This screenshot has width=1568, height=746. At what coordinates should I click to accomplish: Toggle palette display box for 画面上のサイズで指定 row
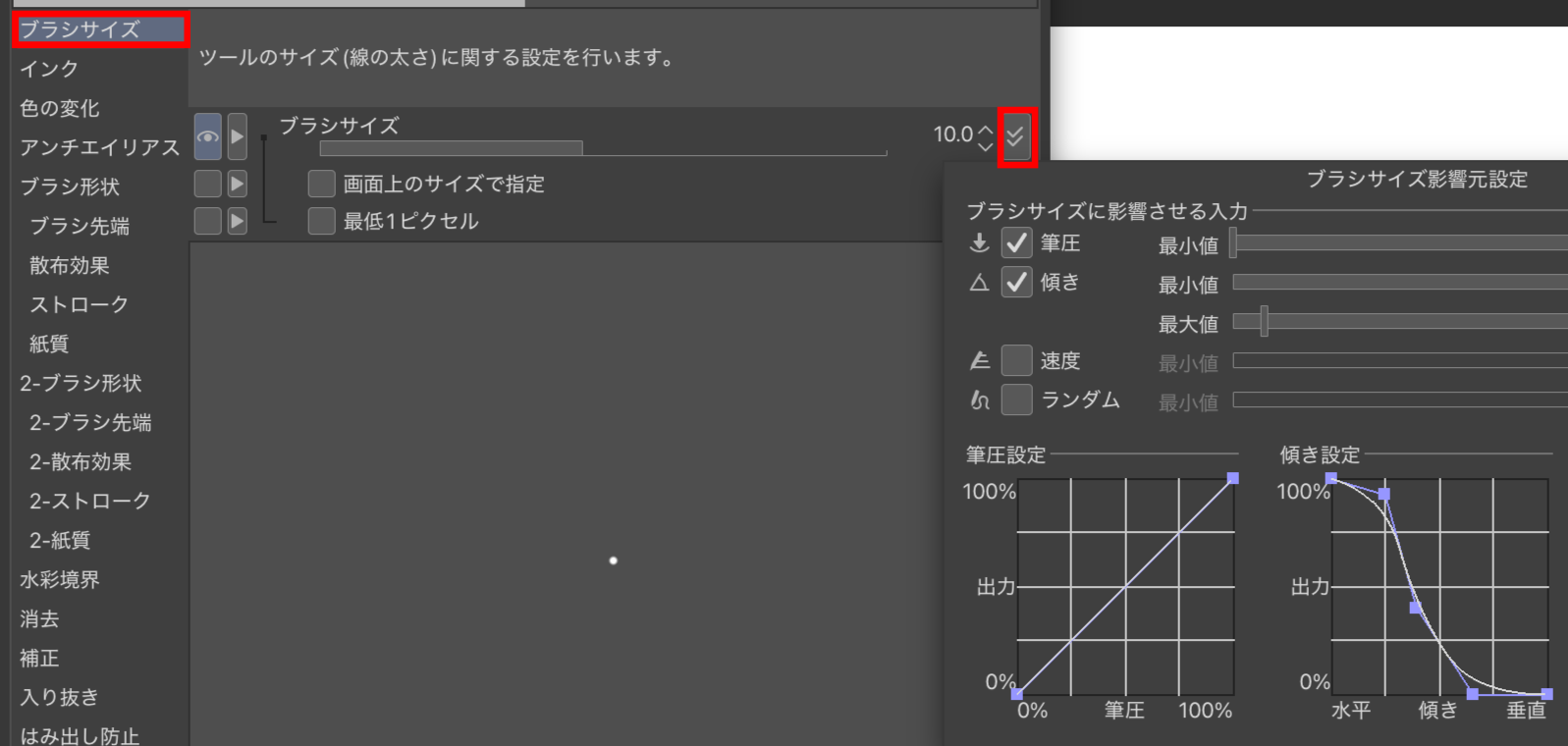coord(207,184)
